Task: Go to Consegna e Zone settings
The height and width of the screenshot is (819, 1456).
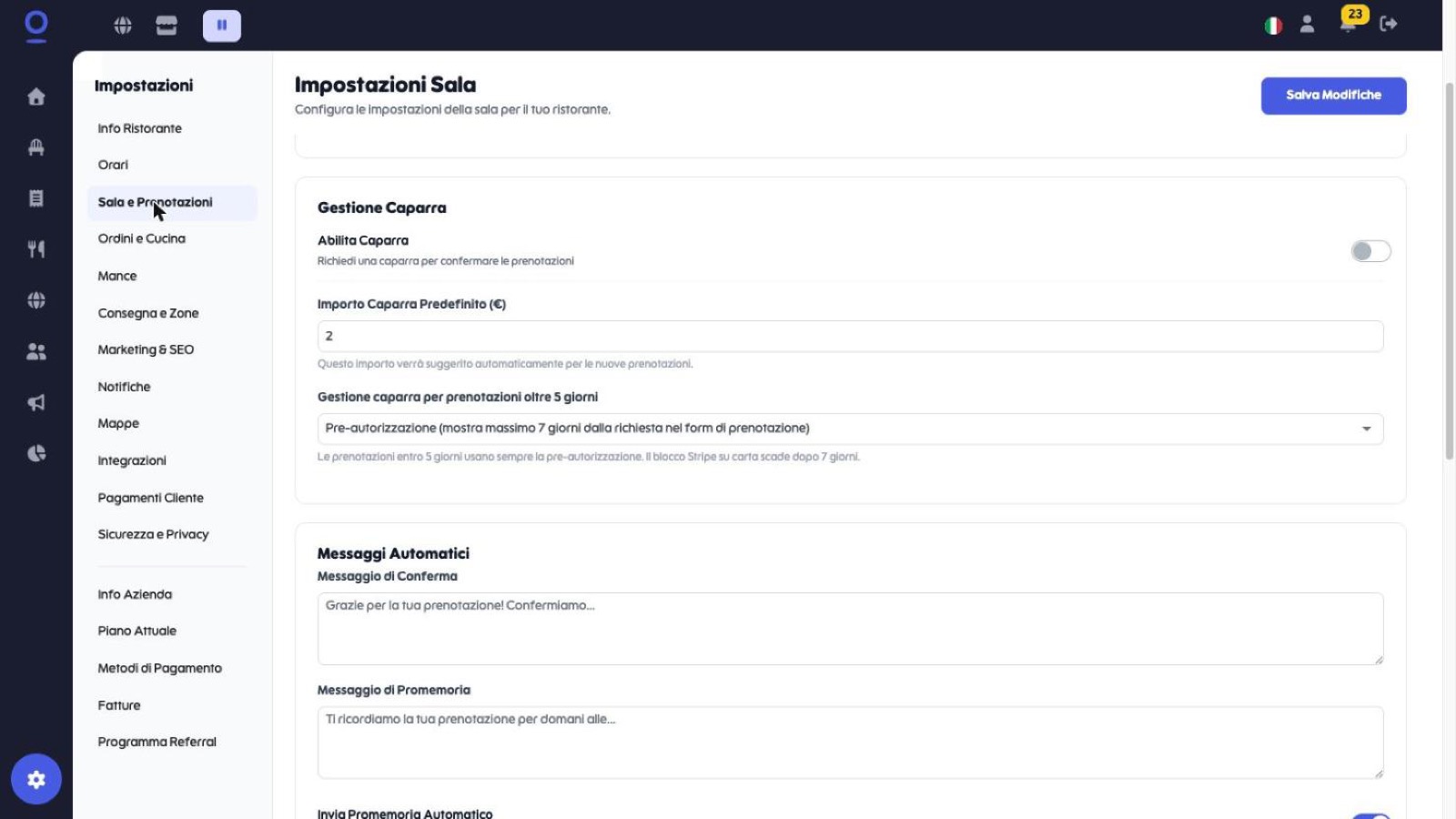Action: (148, 313)
